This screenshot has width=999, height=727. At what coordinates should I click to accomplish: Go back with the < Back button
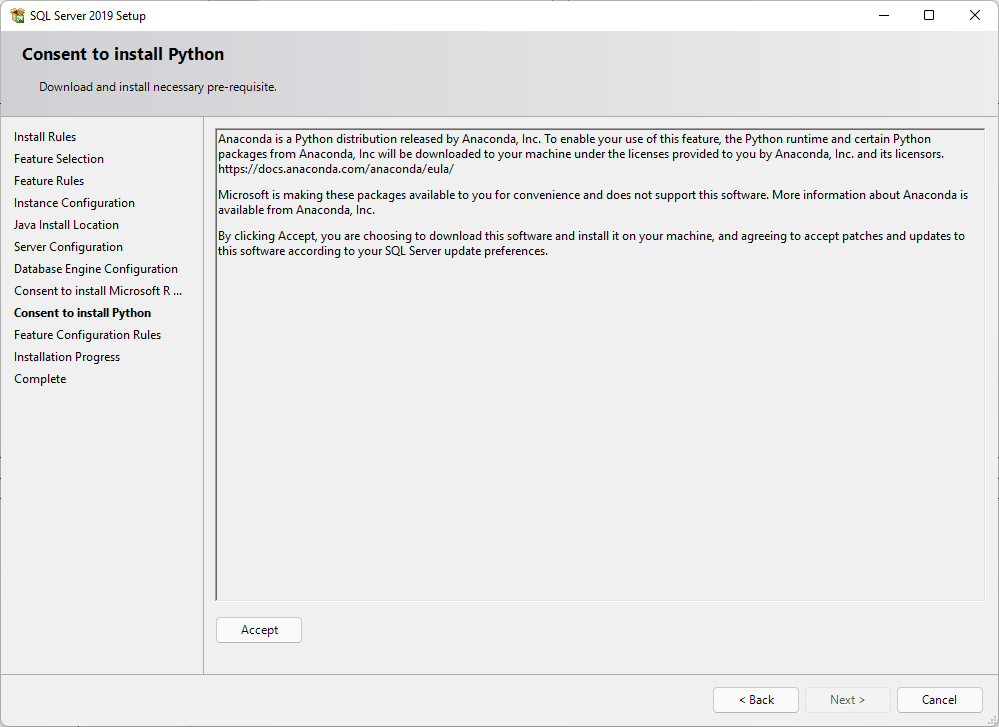coord(756,700)
